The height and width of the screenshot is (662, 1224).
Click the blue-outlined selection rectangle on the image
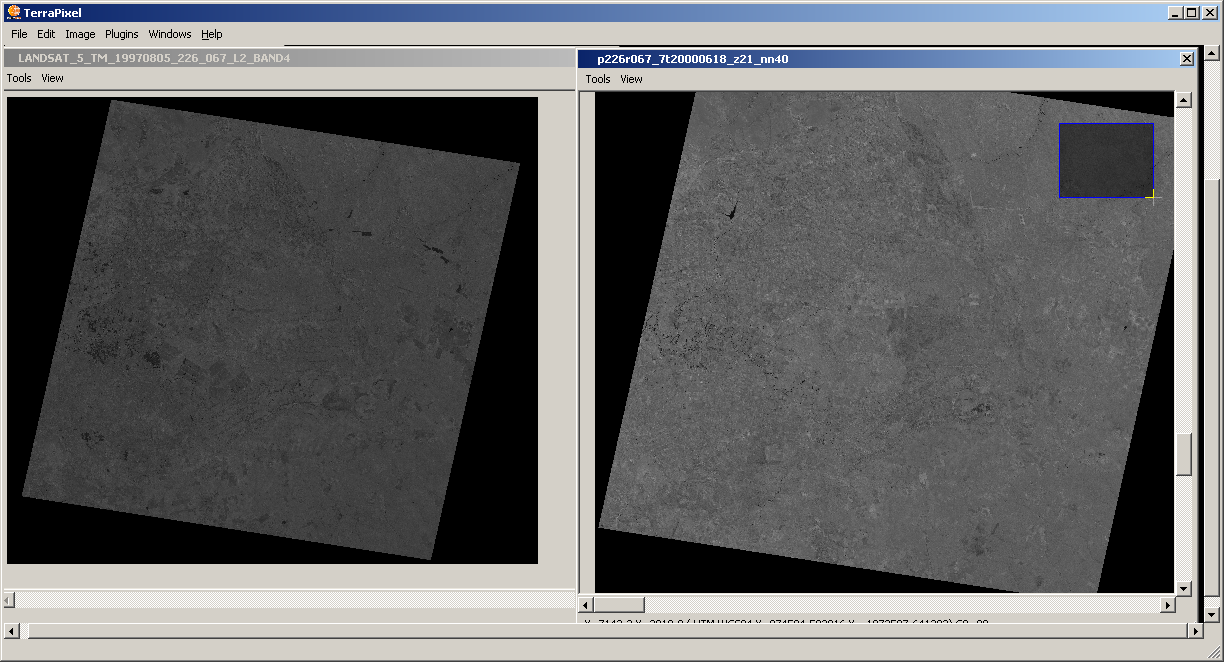click(x=1106, y=160)
